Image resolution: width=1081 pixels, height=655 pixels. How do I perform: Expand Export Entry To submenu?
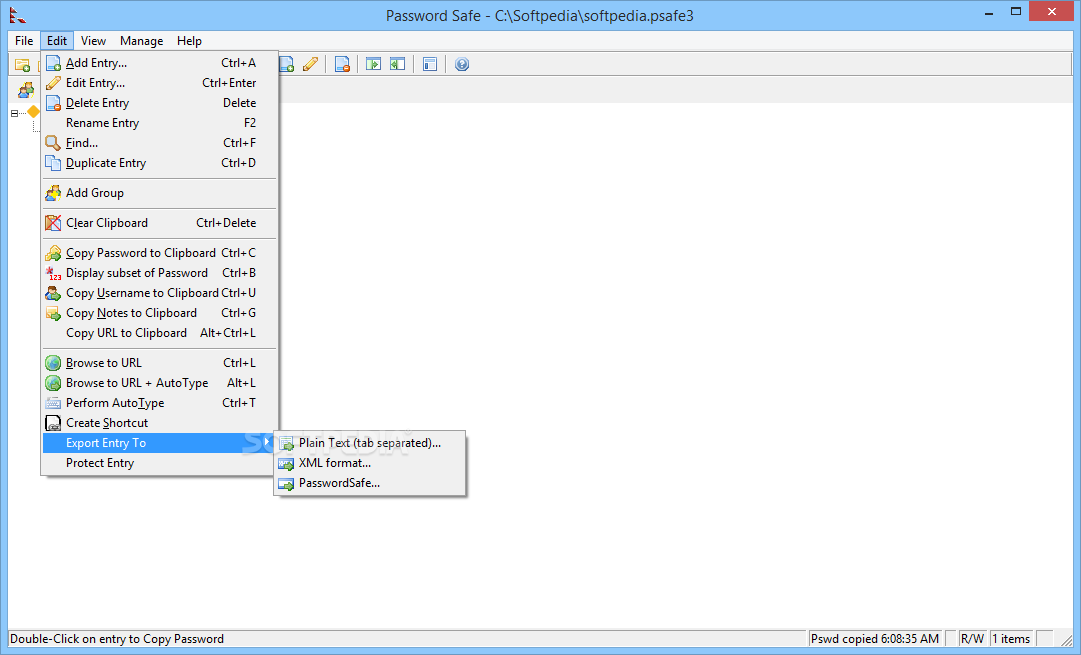(x=160, y=443)
